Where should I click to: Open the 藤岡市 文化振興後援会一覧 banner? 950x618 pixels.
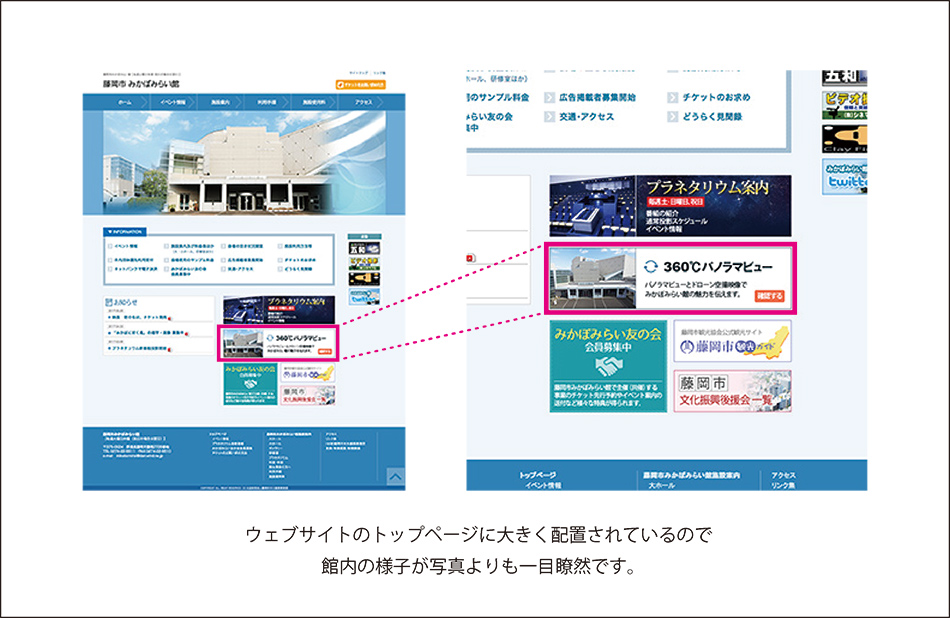click(731, 391)
